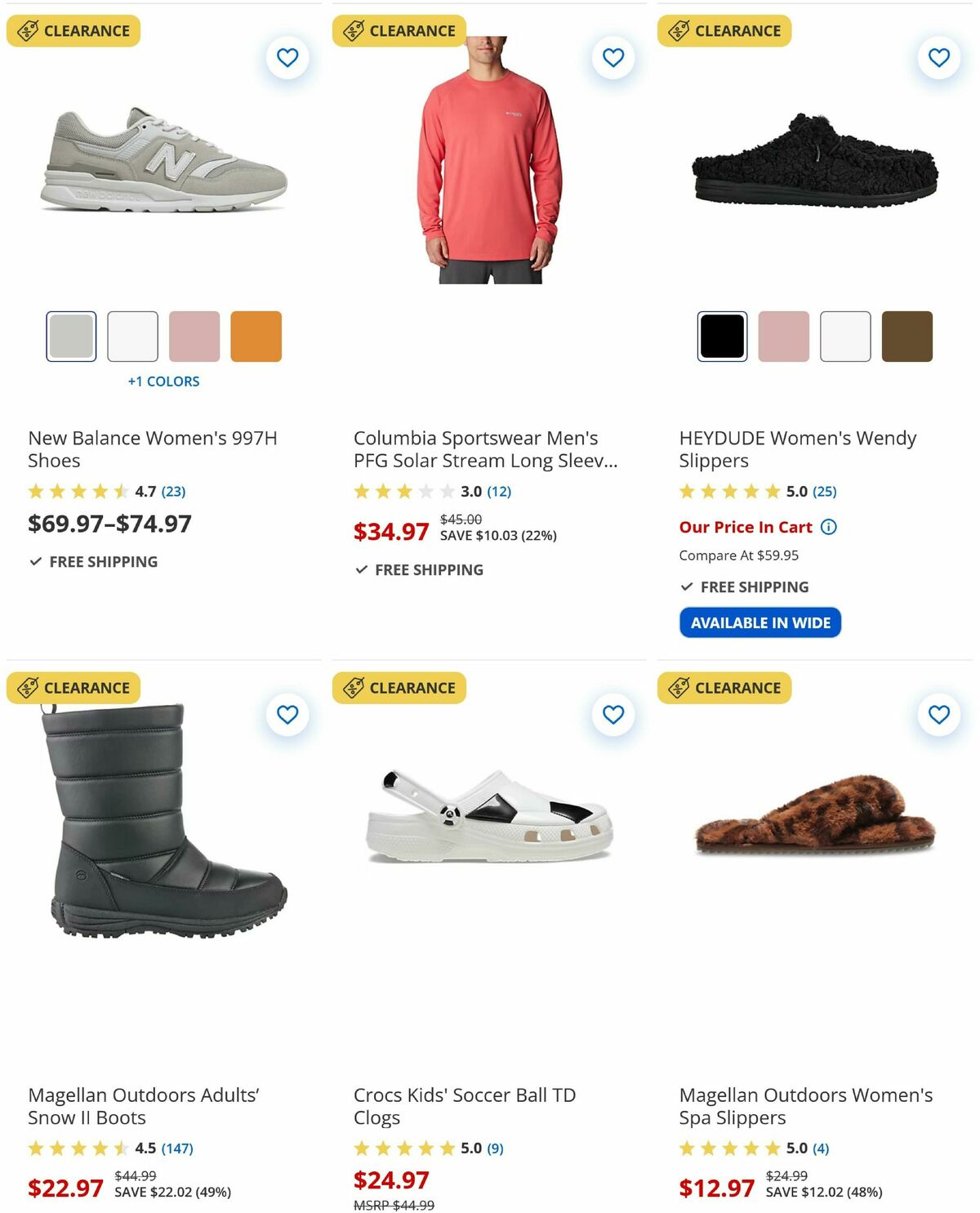This screenshot has height=1213, width=980.
Task: Click info icon beside Our Price In Cart
Action: [x=827, y=527]
